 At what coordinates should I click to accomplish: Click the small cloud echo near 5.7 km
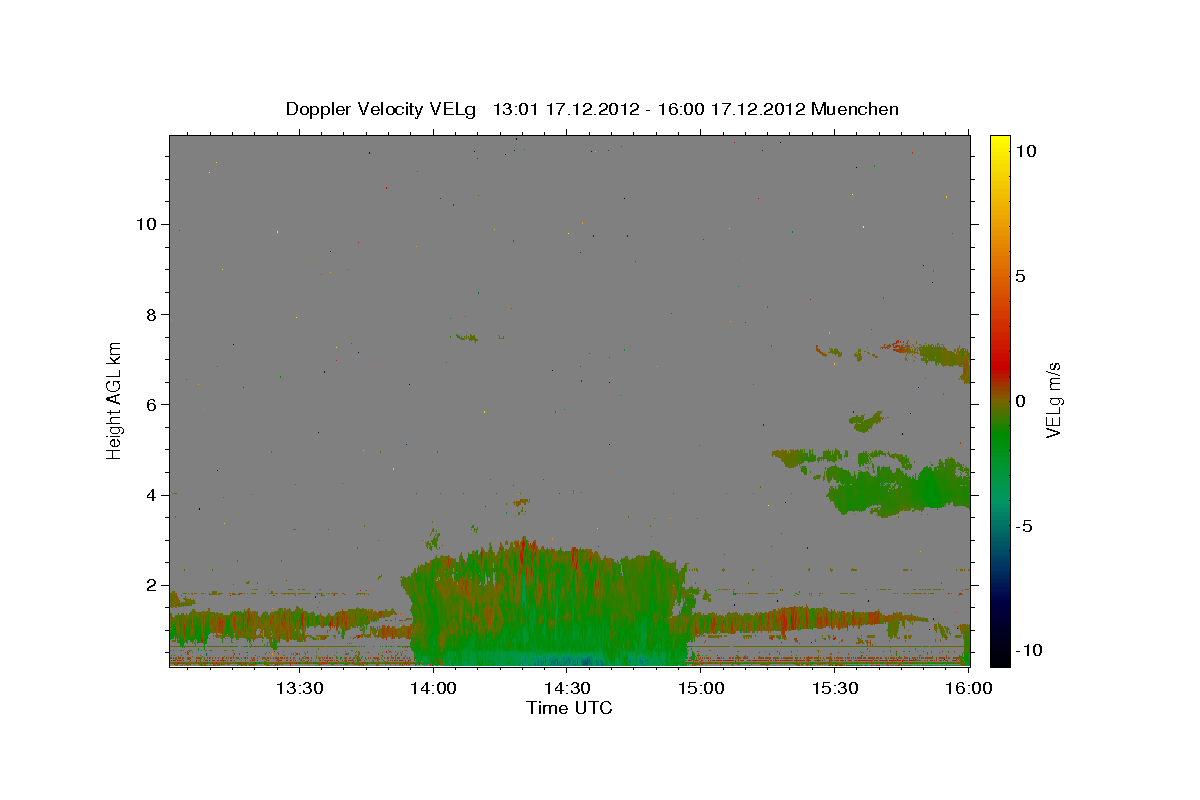(x=865, y=421)
